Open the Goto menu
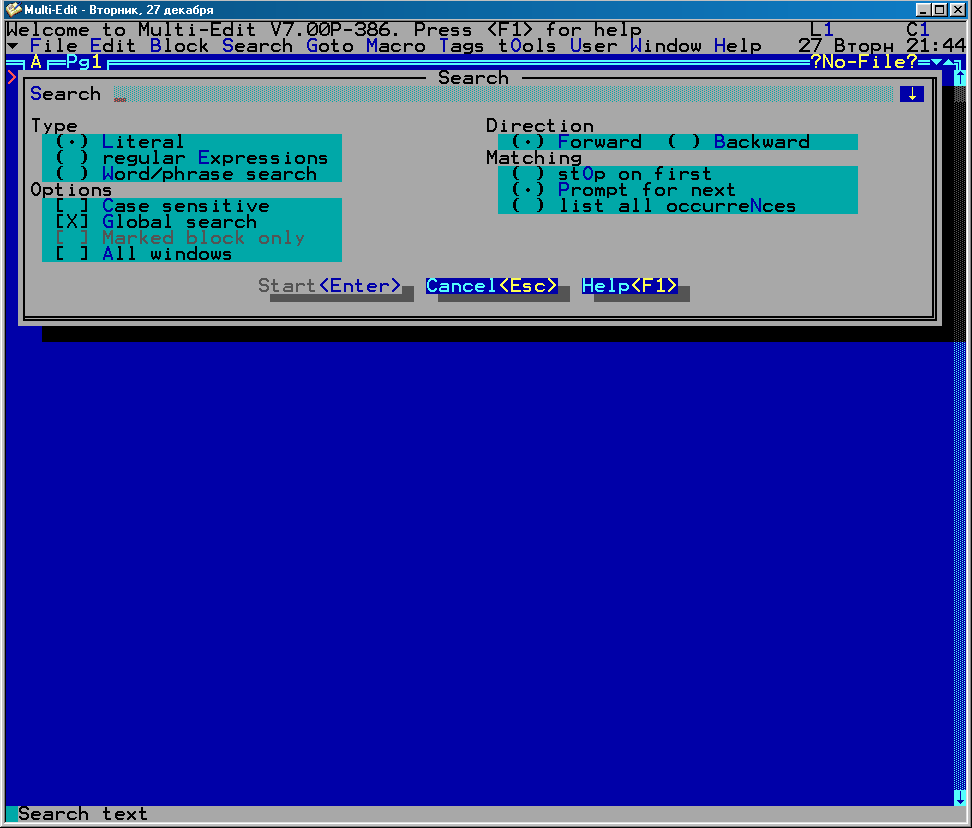The height and width of the screenshot is (828, 972). pyautogui.click(x=330, y=46)
